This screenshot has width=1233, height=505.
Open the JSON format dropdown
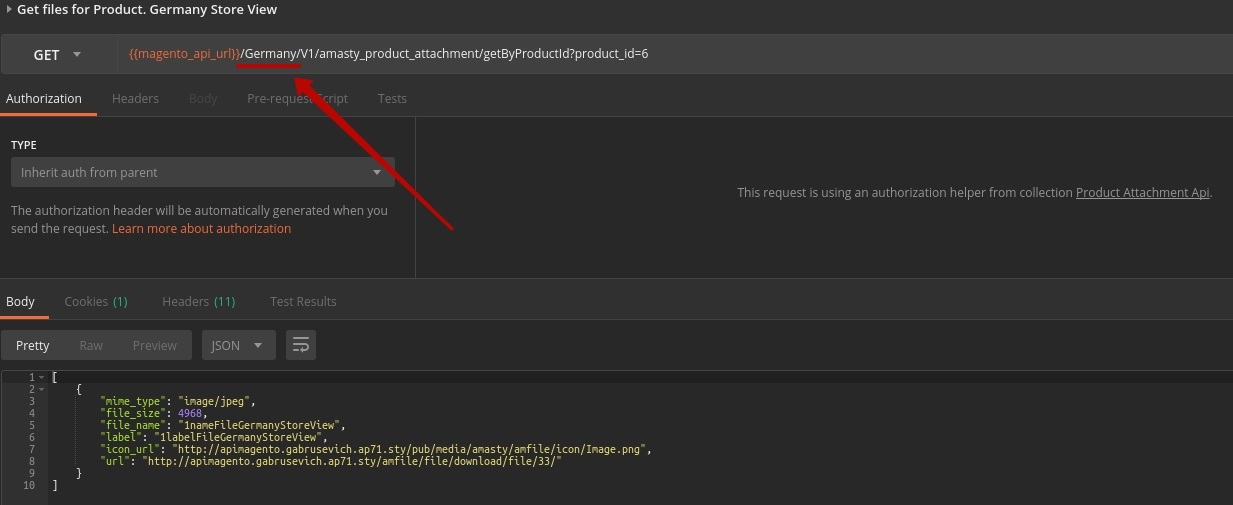pyautogui.click(x=238, y=346)
